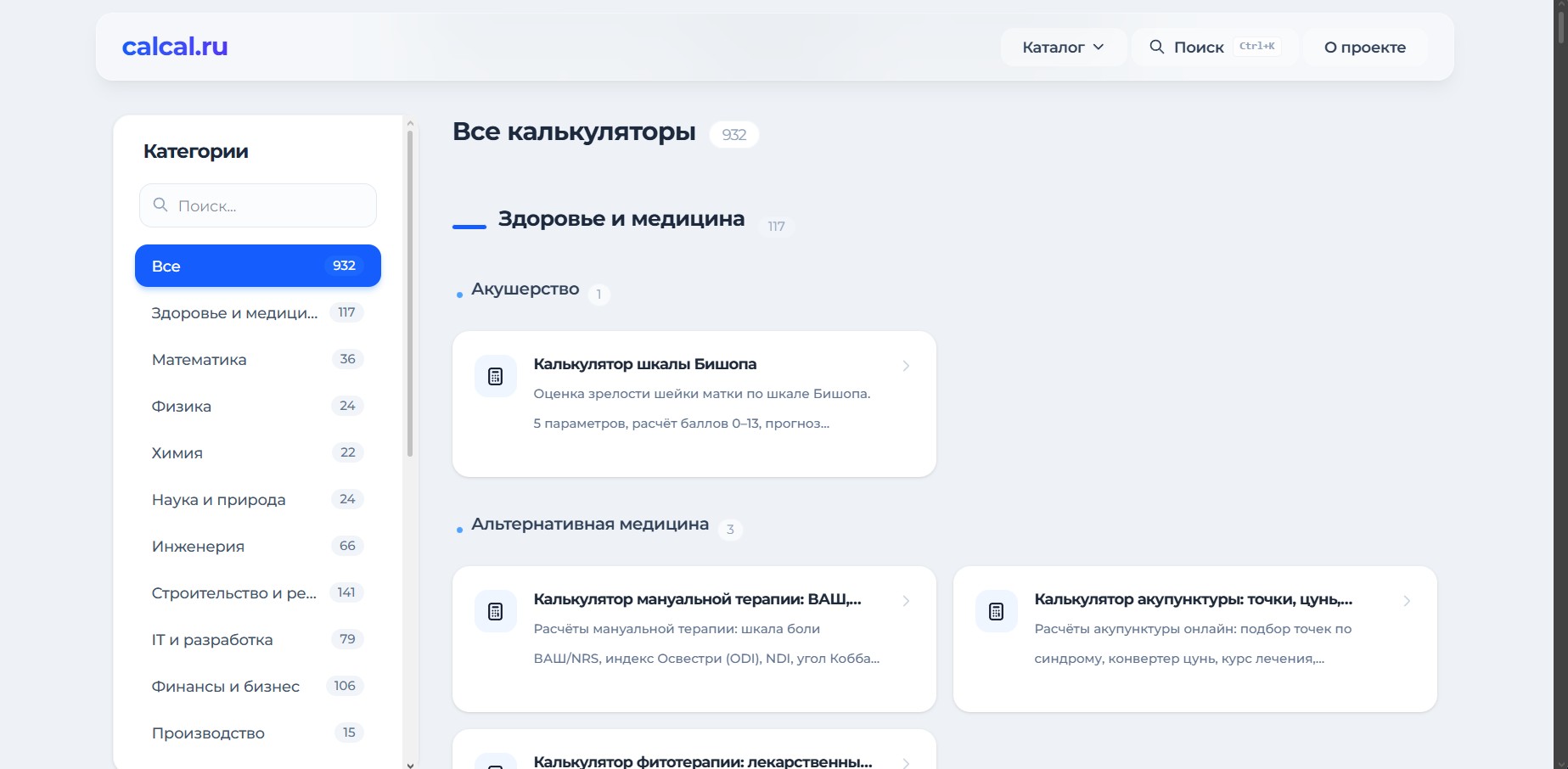Click the chevron arrow on acupuncture calculator card
Image resolution: width=1568 pixels, height=769 pixels.
coord(1407,601)
